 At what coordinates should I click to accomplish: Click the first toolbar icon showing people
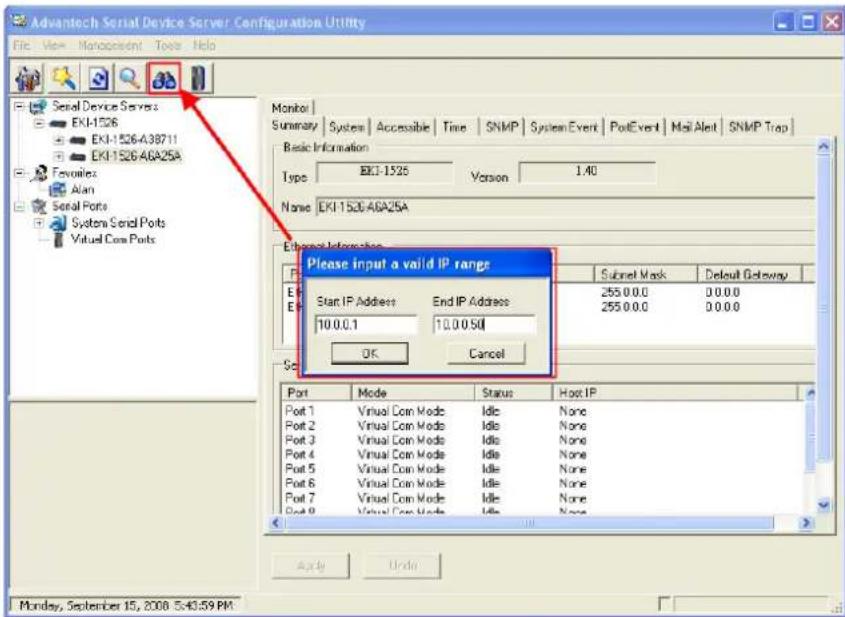click(26, 80)
